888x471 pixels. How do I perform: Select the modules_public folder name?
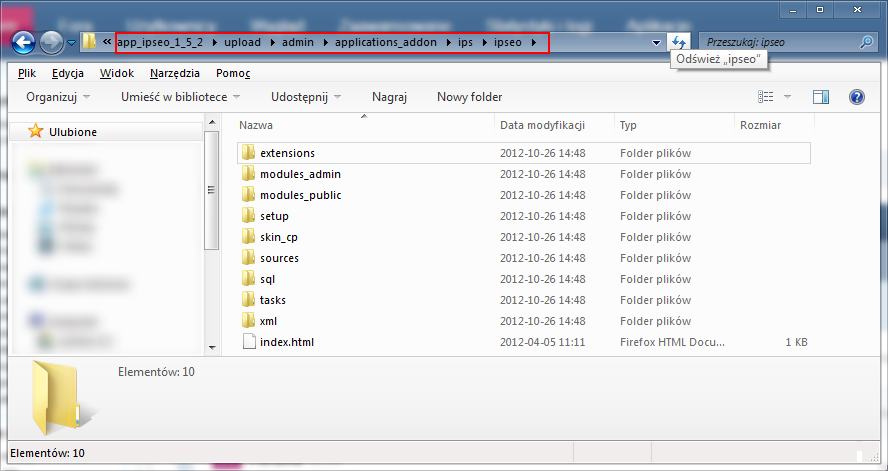pyautogui.click(x=301, y=195)
